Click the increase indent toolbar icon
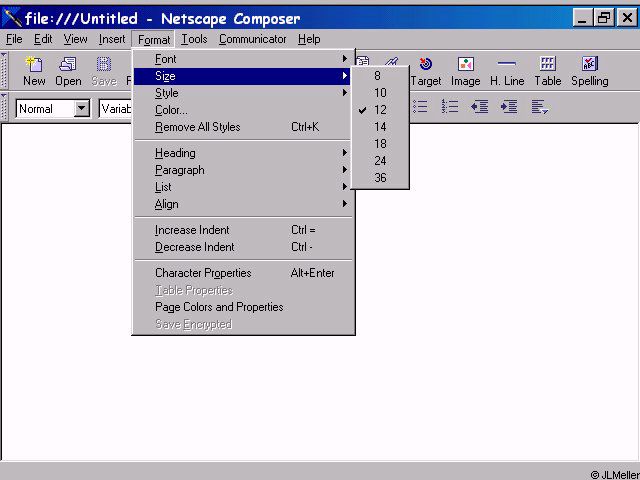640x480 pixels. 509,107
